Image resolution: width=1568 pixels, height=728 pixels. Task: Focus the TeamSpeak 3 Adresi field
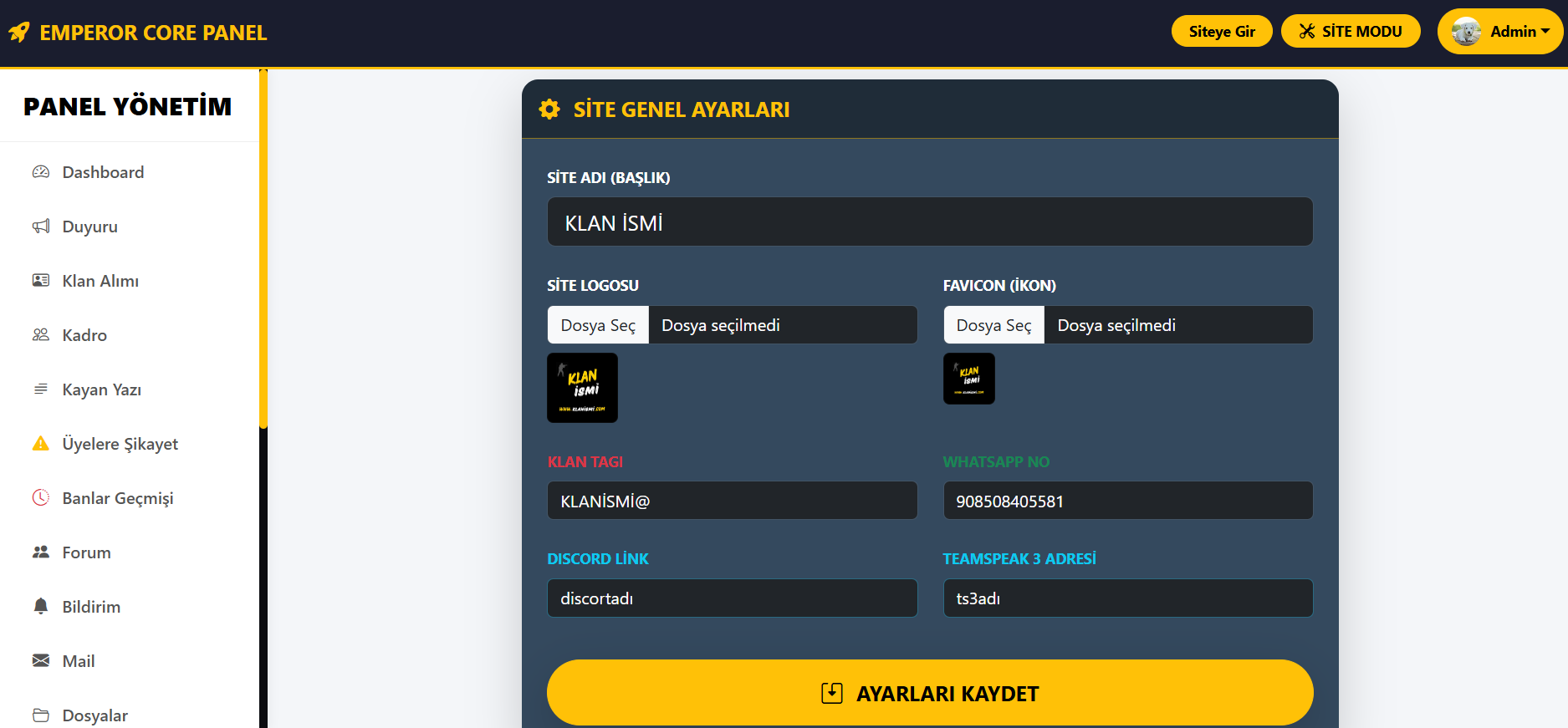pyautogui.click(x=1128, y=598)
